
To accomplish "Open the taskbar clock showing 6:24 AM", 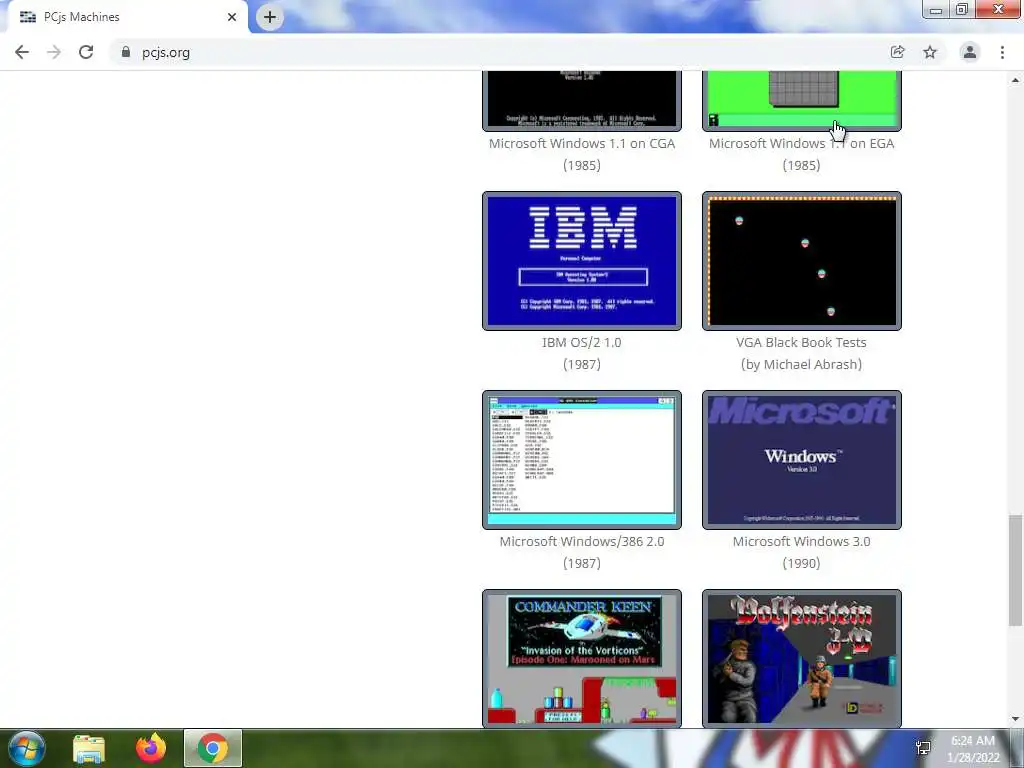I will pos(973,749).
